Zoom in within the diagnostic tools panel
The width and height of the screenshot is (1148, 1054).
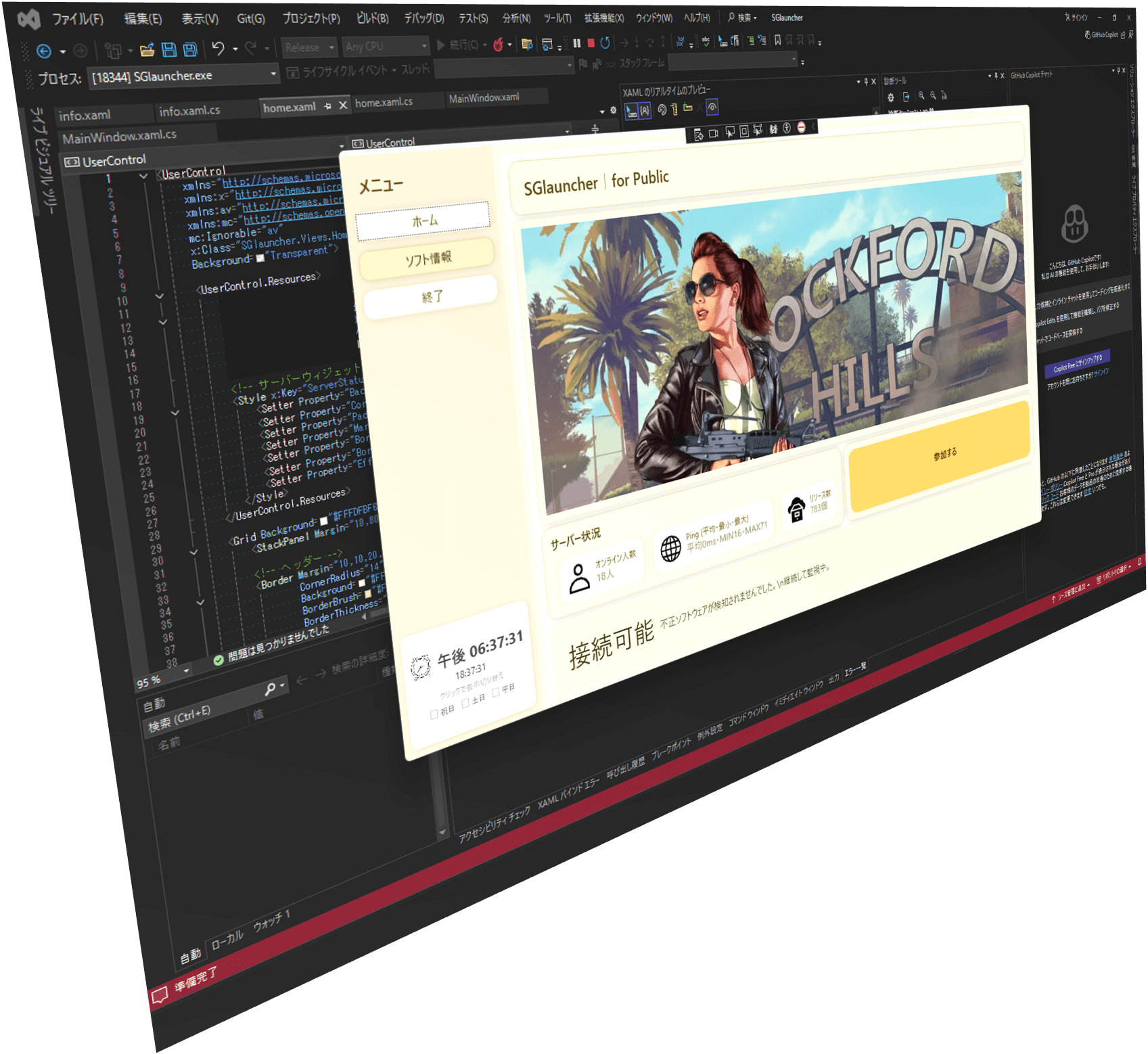click(921, 96)
